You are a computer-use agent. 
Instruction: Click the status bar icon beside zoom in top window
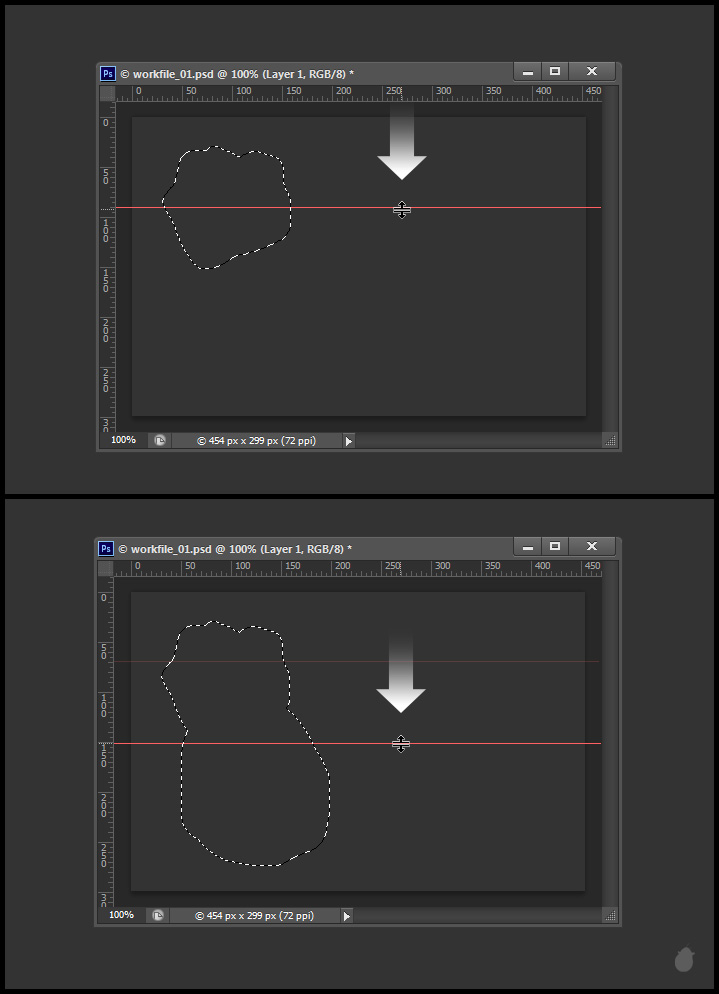[159, 440]
